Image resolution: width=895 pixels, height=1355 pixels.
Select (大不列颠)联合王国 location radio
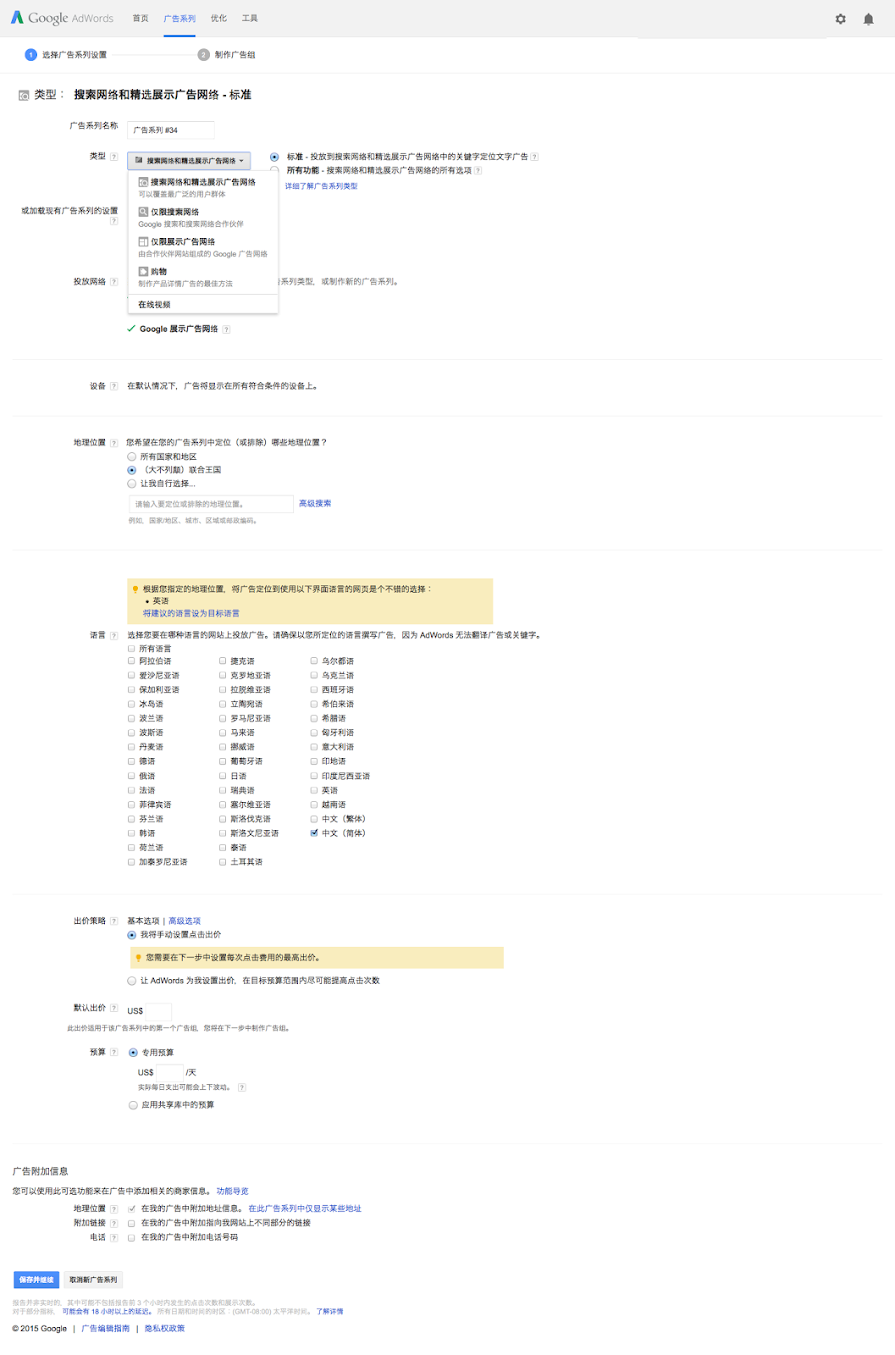click(x=132, y=470)
